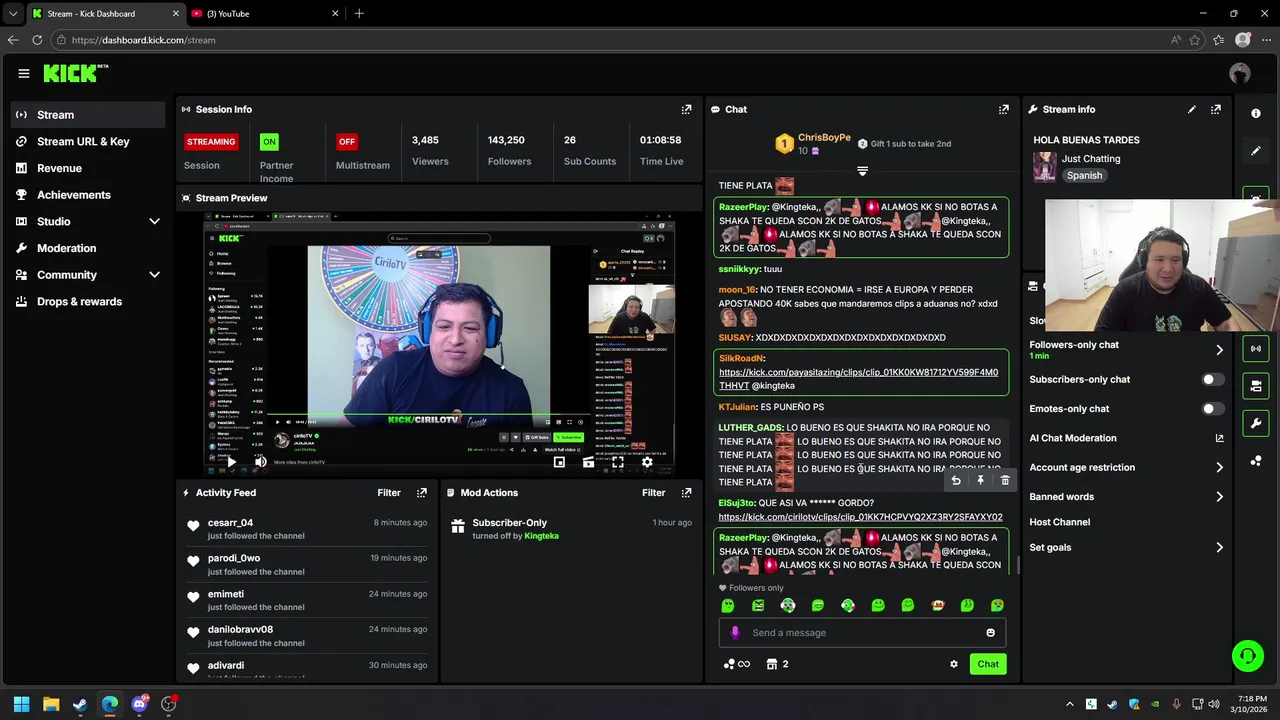Click the points infinity icon below the message box
Image resolution: width=1280 pixels, height=720 pixels.
pyautogui.click(x=736, y=664)
